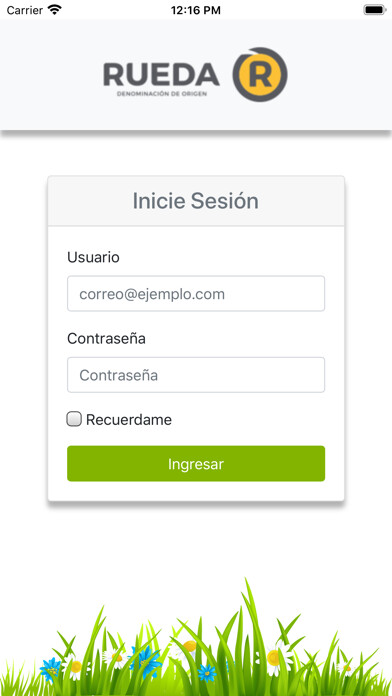The image size is (392, 696).
Task: Tap the small blue flower near center bottom
Action: [x=207, y=673]
